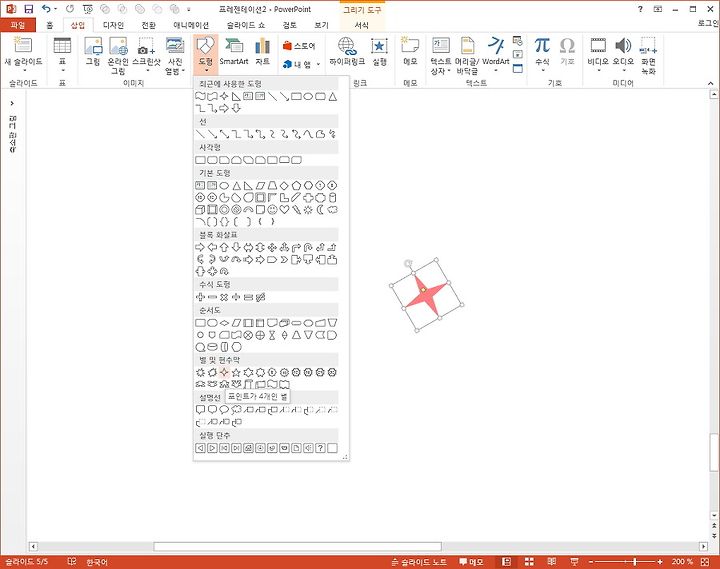Open the 수식 (Equation) dropdown
The height and width of the screenshot is (569, 720).
(x=542, y=70)
